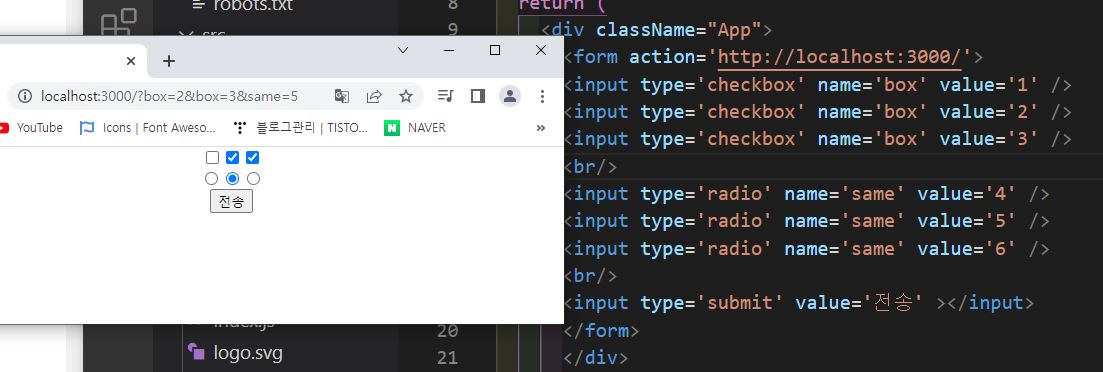Show more bookmarks with the double chevron
The width and height of the screenshot is (1103, 372).
[541, 128]
